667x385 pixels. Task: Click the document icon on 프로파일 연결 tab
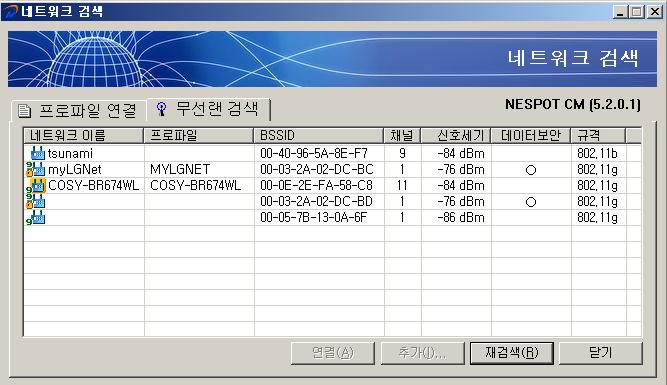[25, 111]
